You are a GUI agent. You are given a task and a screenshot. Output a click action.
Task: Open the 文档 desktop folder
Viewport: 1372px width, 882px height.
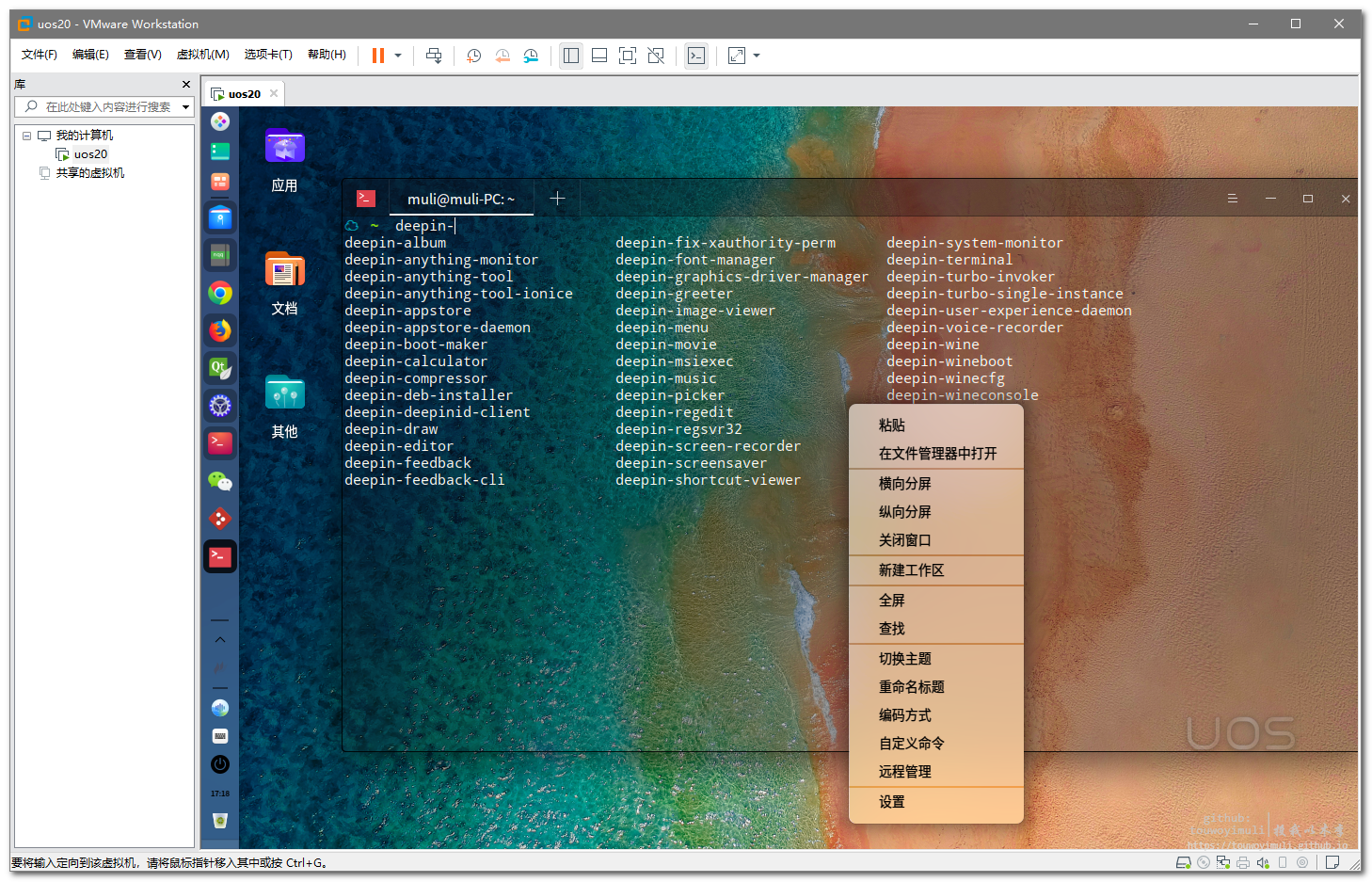(x=284, y=283)
